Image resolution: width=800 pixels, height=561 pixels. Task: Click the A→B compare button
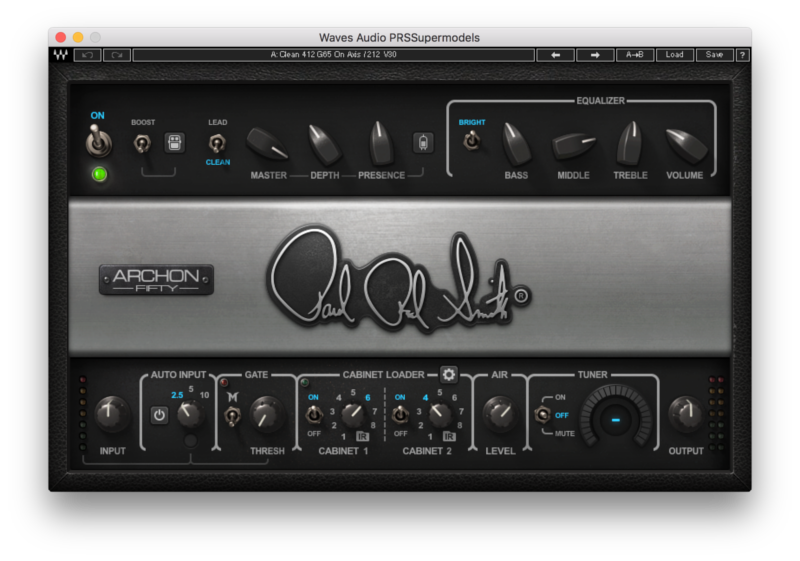[x=635, y=55]
